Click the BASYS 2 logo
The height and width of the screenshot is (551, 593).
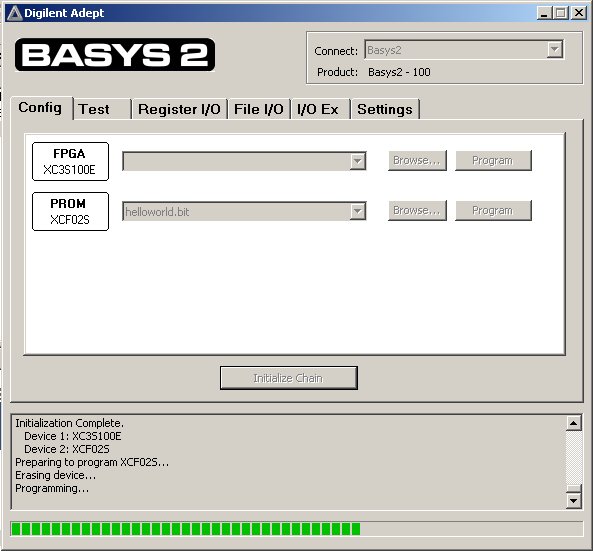(115, 55)
